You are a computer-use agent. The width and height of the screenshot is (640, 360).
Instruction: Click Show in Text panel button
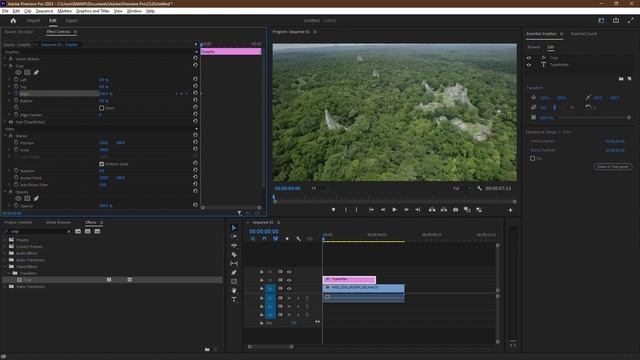[x=612, y=167]
